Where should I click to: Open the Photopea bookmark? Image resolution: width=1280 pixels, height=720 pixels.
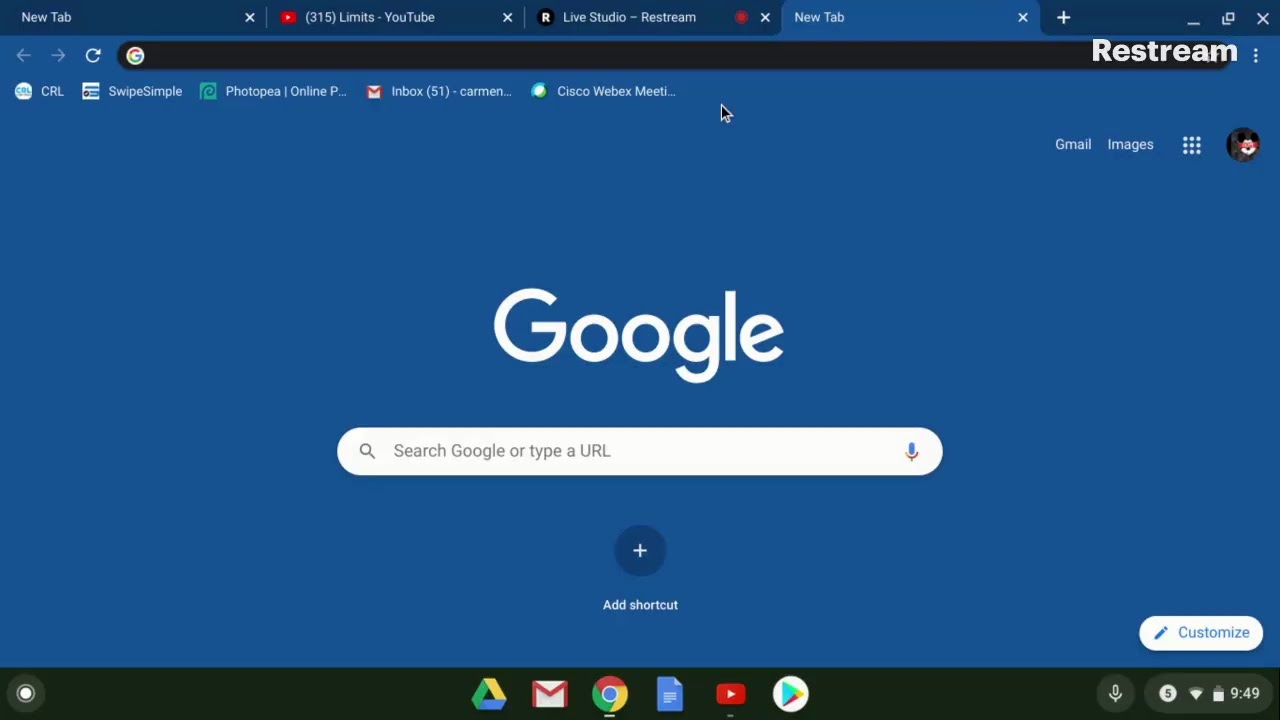click(273, 91)
